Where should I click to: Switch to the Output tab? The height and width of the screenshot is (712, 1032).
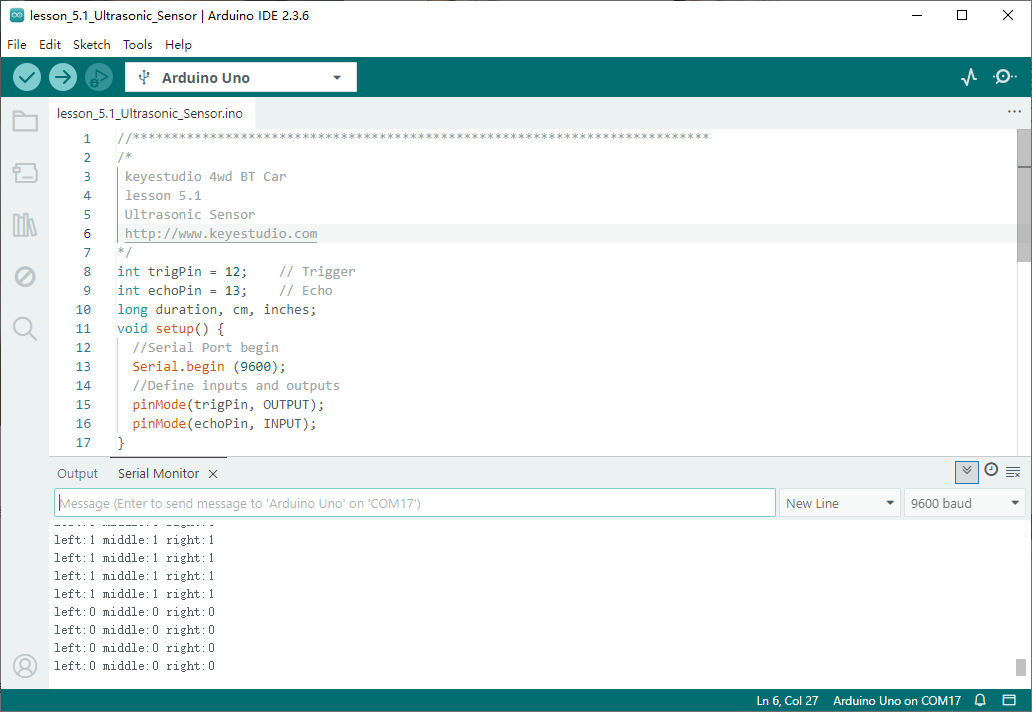click(x=77, y=474)
